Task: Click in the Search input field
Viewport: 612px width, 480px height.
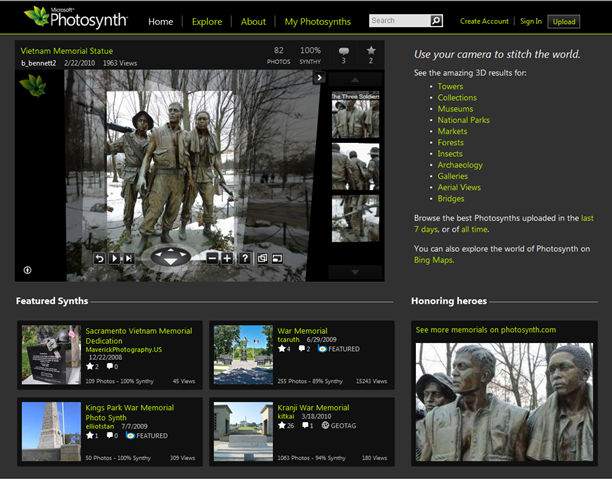Action: tap(398, 20)
